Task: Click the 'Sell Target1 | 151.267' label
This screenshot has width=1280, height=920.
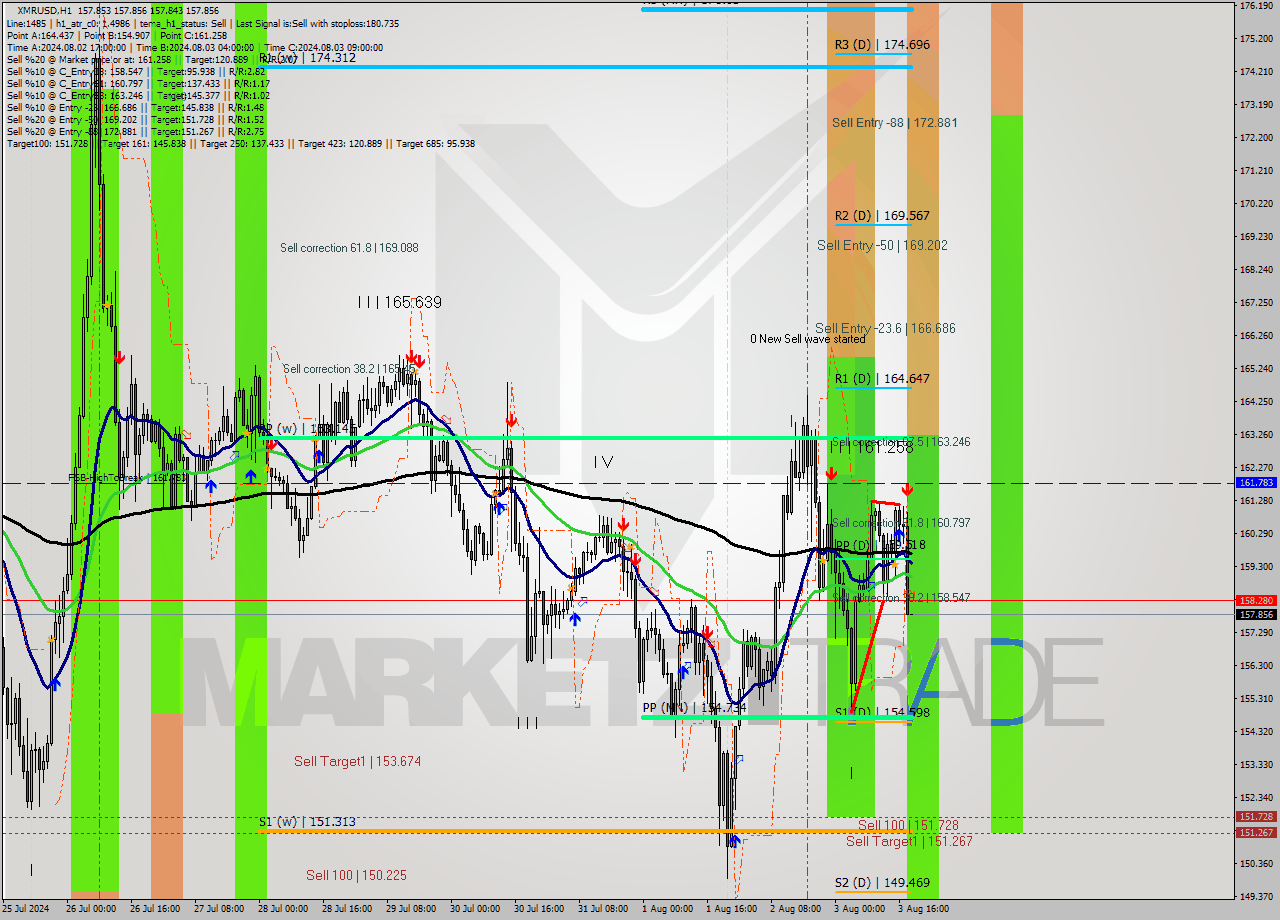Action: (x=909, y=842)
